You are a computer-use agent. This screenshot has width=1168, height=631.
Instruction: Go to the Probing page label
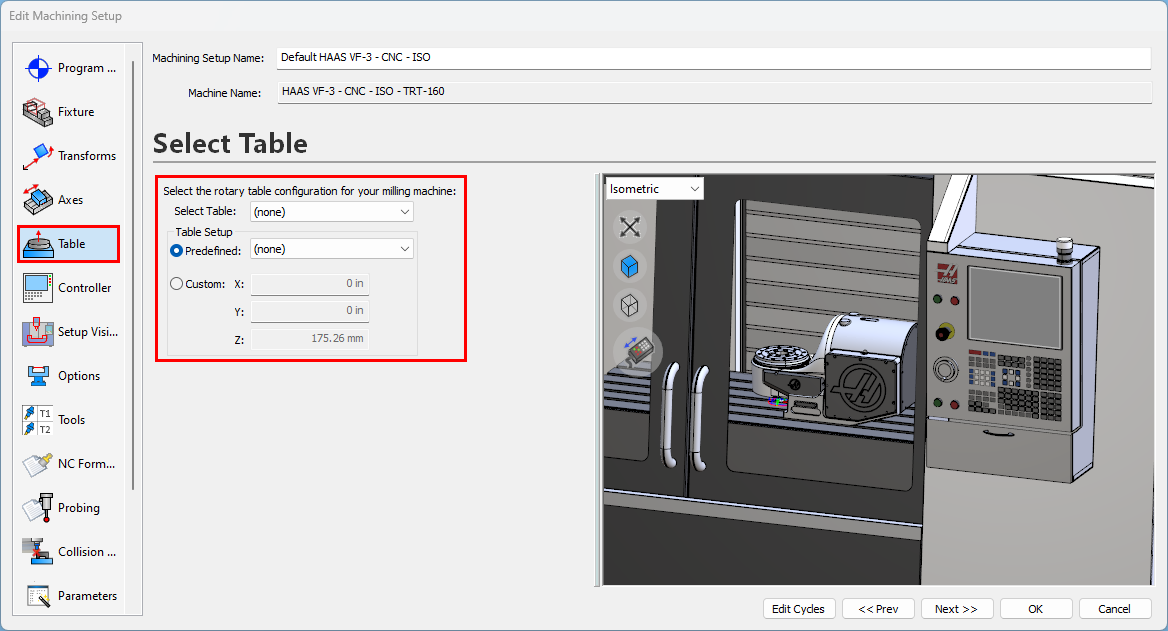[x=79, y=507]
